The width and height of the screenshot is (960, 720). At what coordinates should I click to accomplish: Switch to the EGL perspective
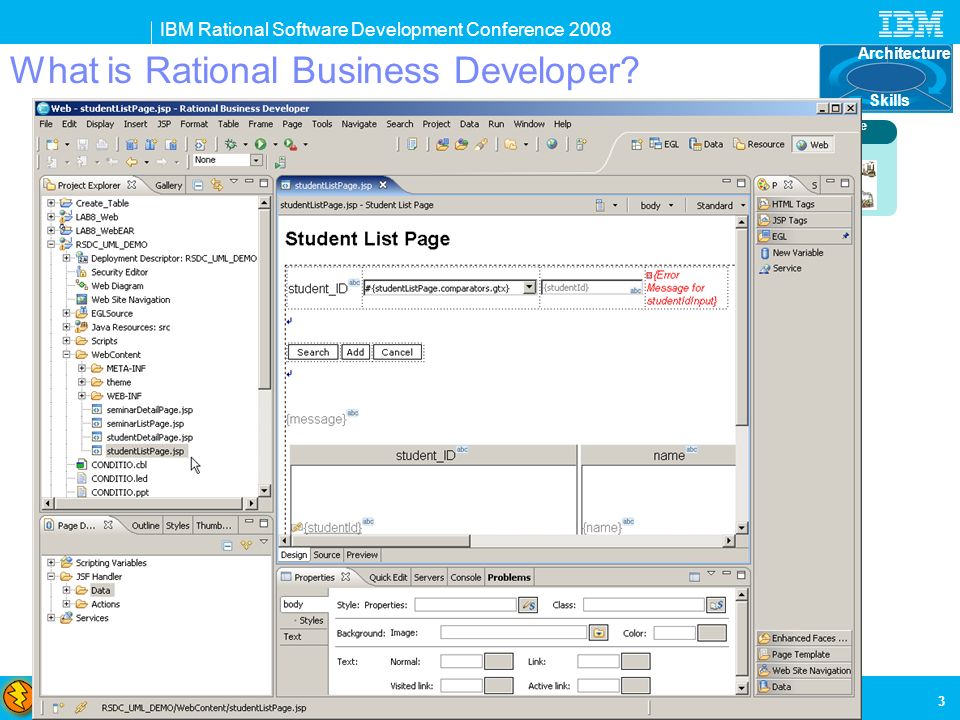tap(664, 144)
